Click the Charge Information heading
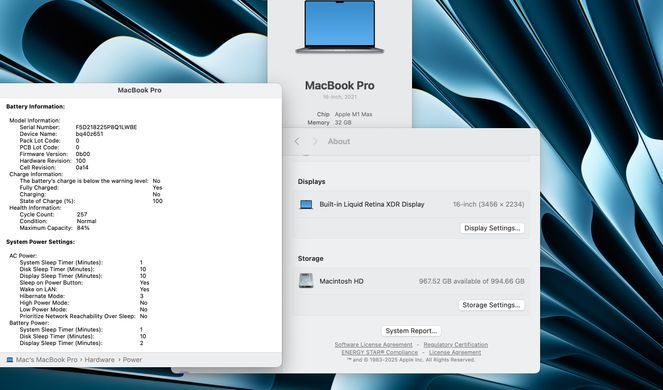 (x=36, y=174)
